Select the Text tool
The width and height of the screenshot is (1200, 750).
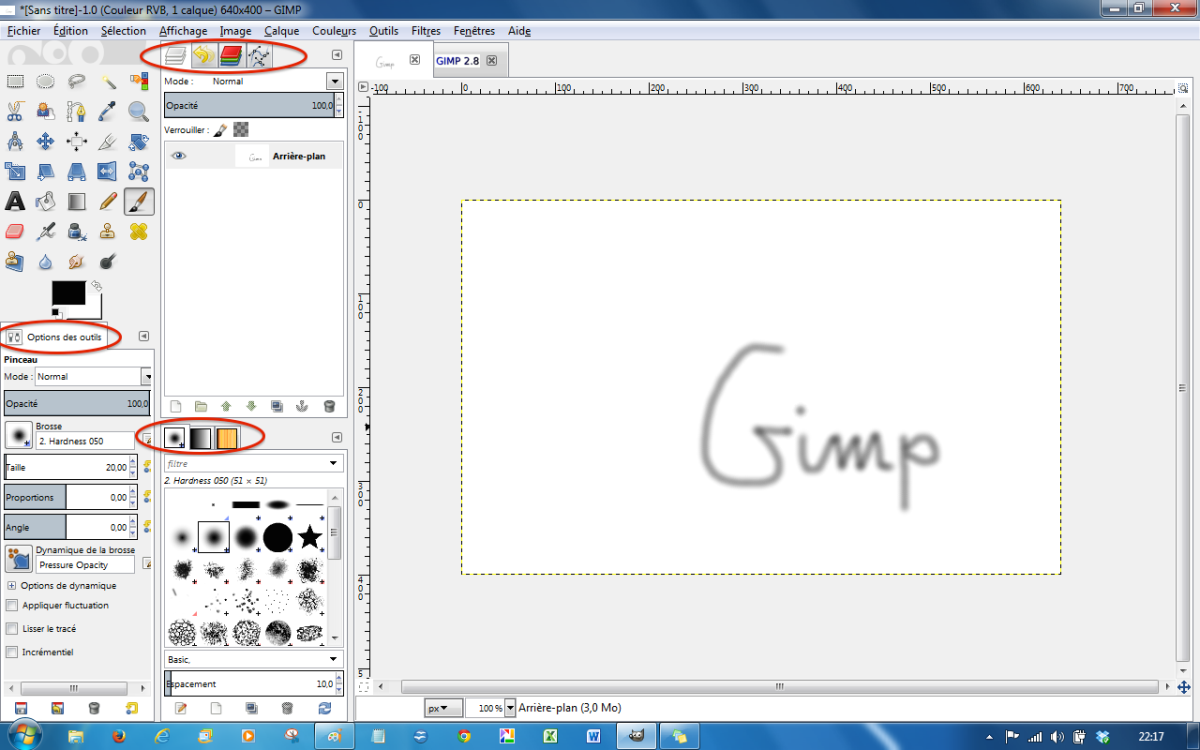pyautogui.click(x=15, y=201)
